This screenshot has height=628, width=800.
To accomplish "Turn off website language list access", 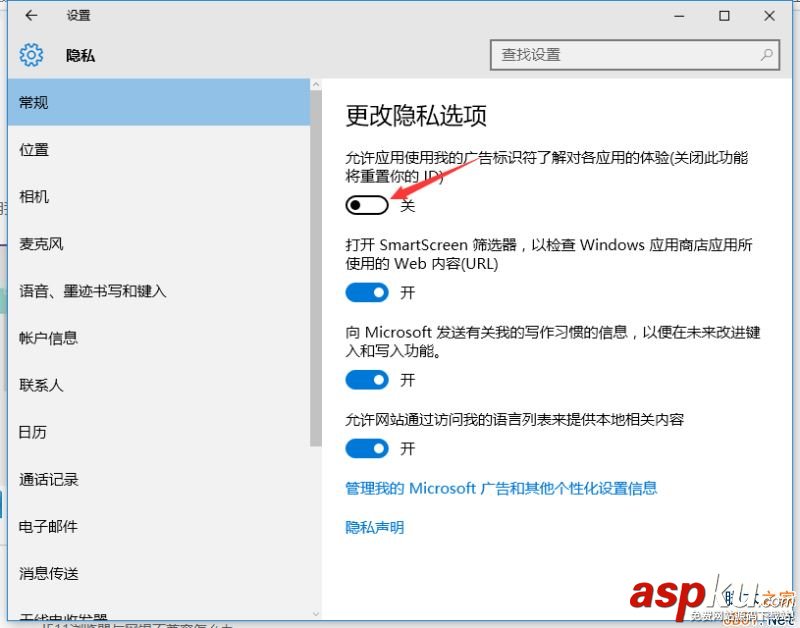I will (x=367, y=448).
